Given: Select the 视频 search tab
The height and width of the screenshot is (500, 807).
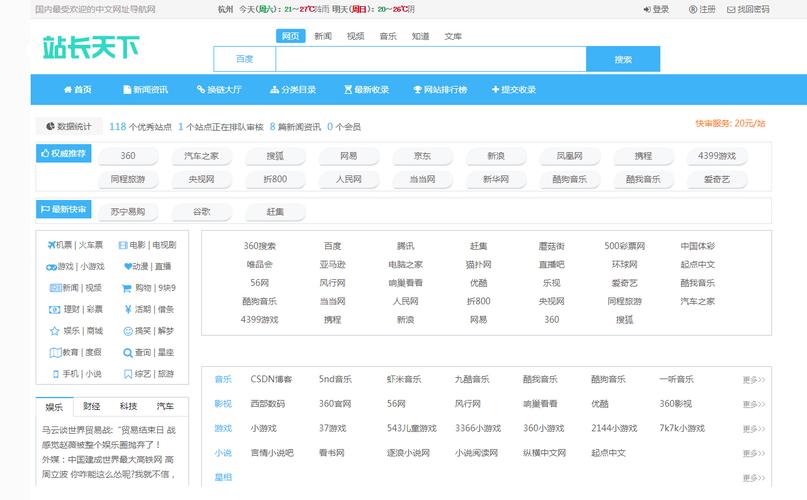Looking at the screenshot, I should pos(355,36).
